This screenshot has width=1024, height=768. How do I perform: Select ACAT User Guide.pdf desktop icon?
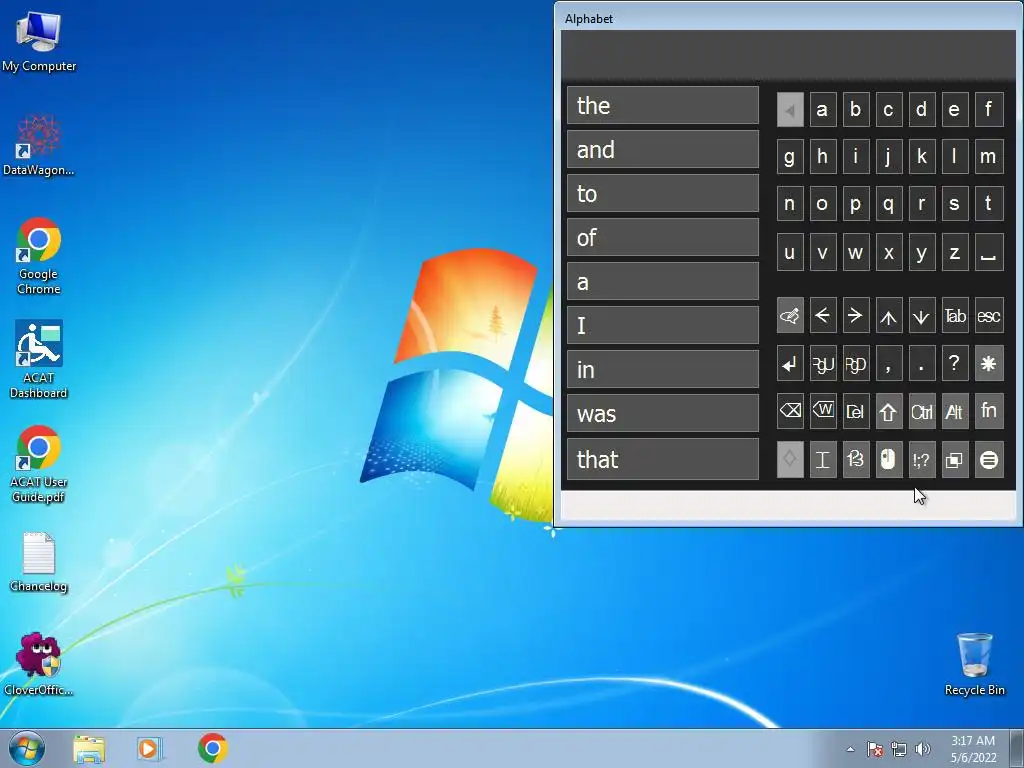click(x=38, y=464)
